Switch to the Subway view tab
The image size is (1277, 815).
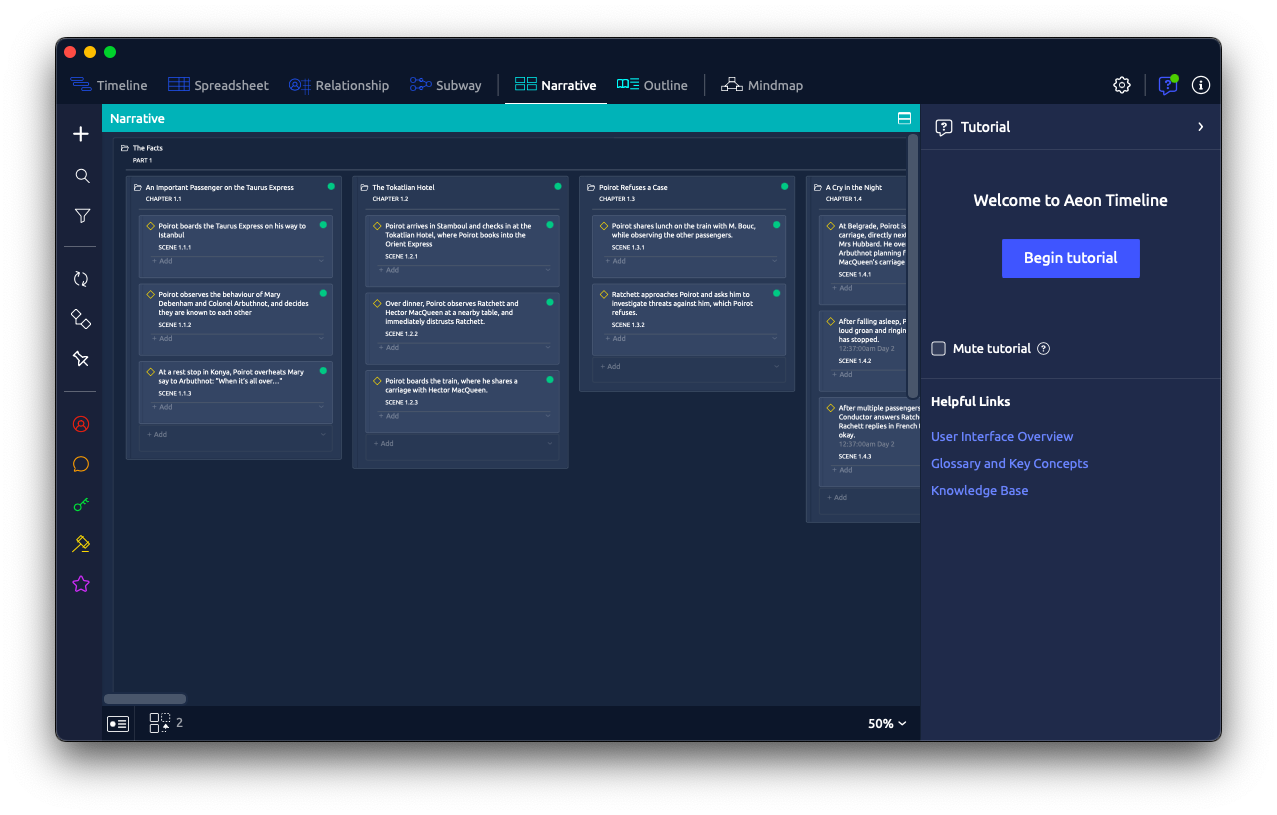[x=446, y=85]
